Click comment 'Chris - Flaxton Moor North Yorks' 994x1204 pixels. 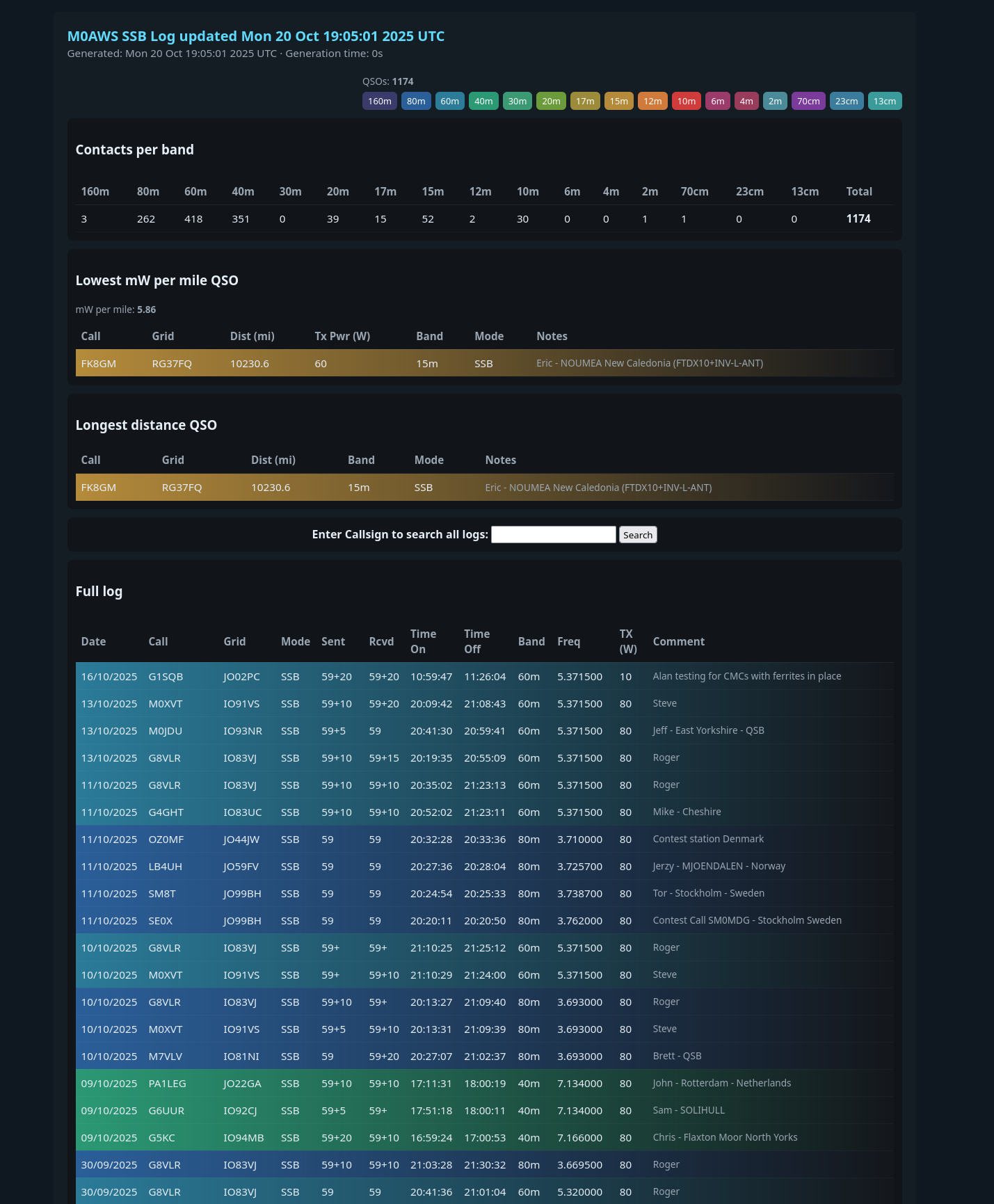(x=726, y=1137)
